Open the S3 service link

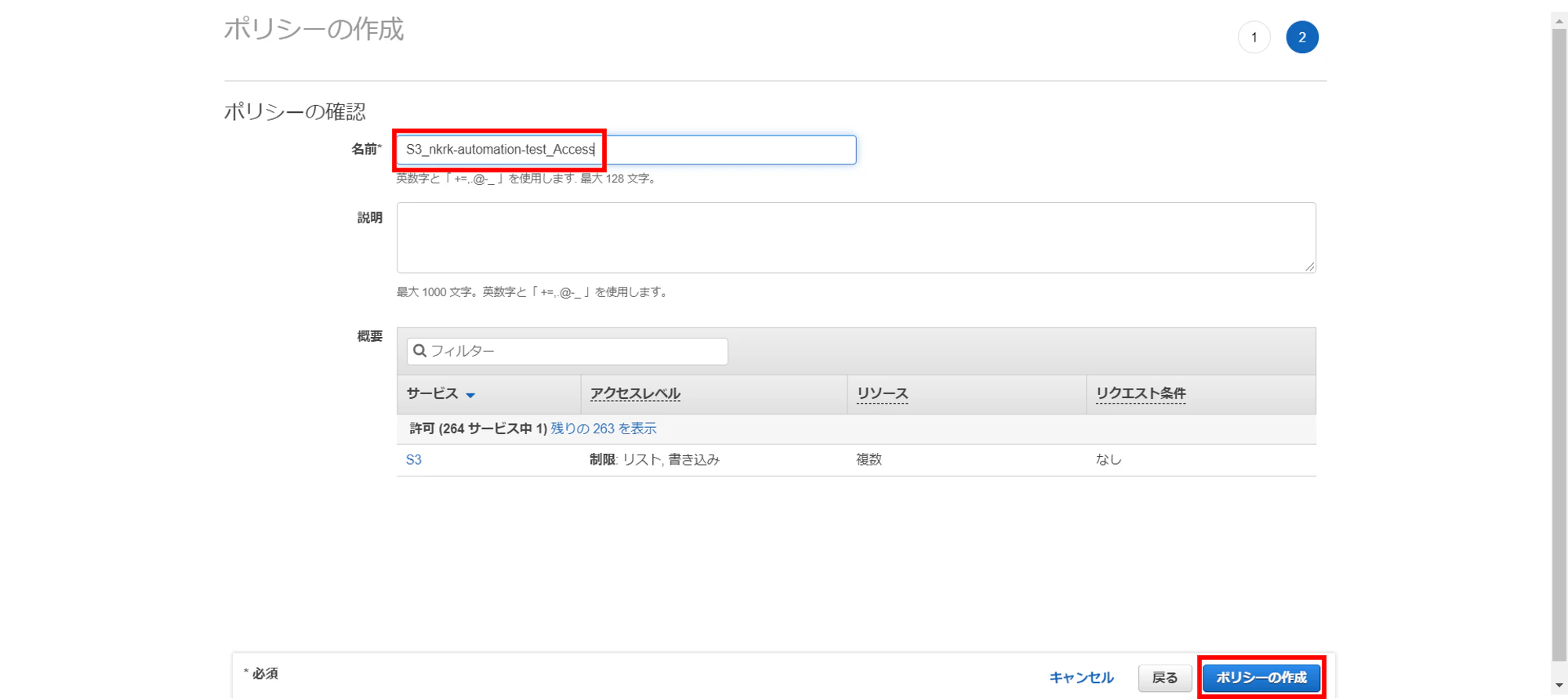pyautogui.click(x=414, y=460)
